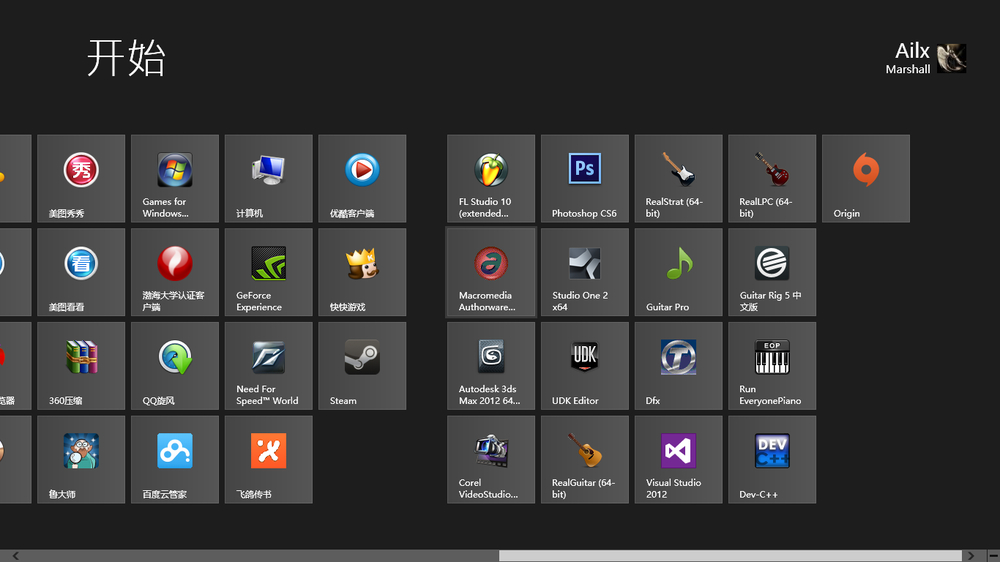
Task: Open the 美图看看 tile
Action: click(x=81, y=272)
